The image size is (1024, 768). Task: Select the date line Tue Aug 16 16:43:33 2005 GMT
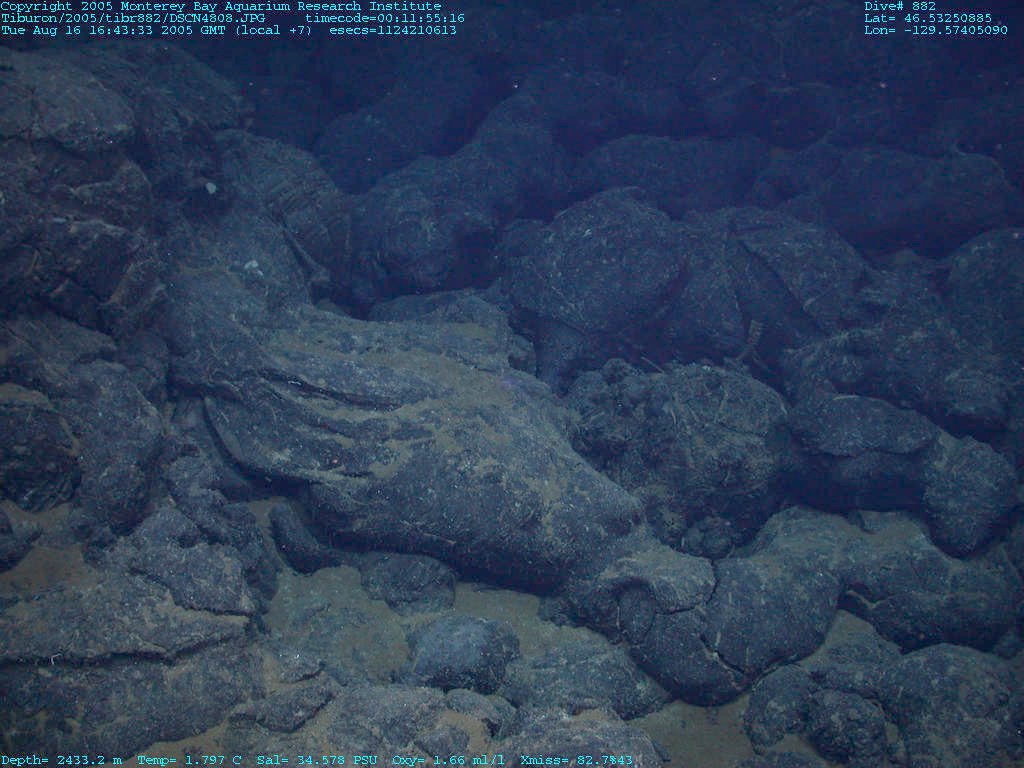115,31
